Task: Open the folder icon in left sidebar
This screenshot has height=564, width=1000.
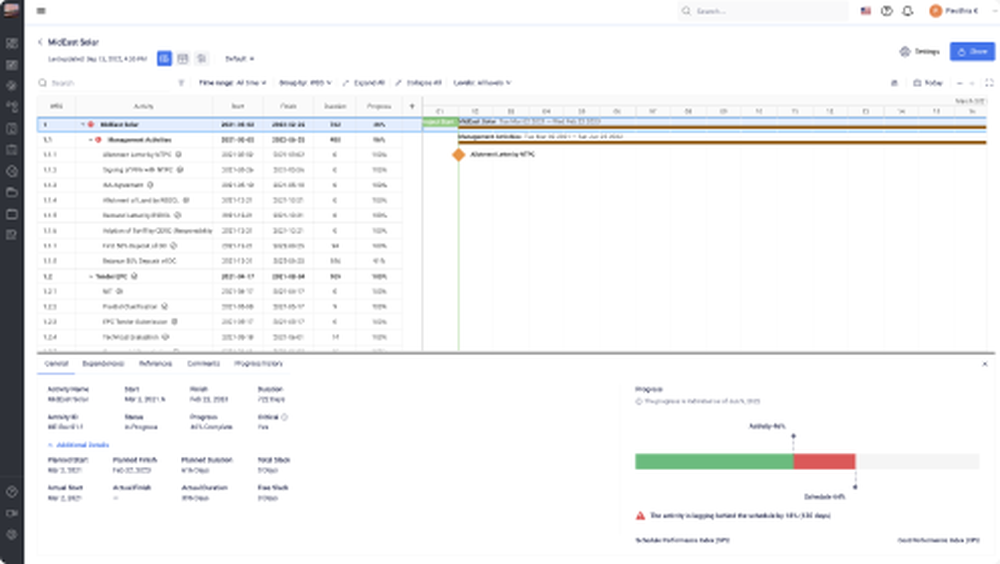Action: 11,193
